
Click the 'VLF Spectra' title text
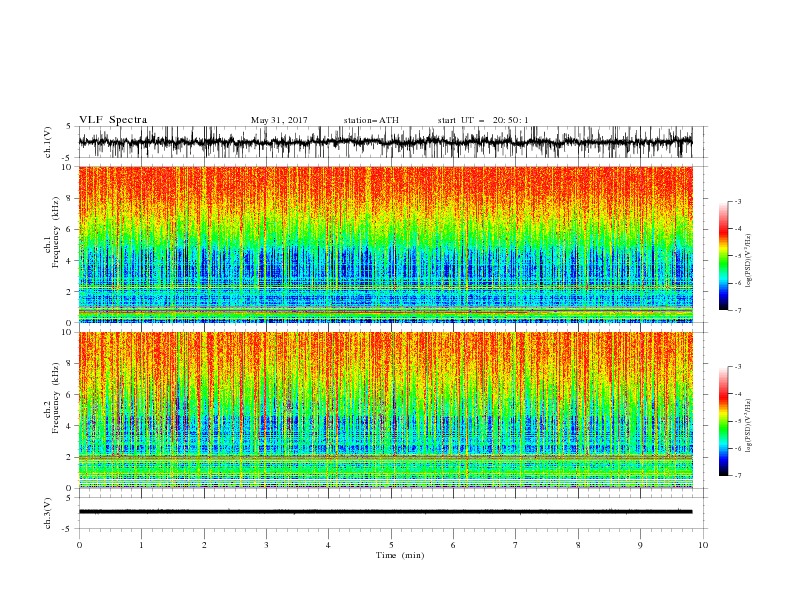113,120
